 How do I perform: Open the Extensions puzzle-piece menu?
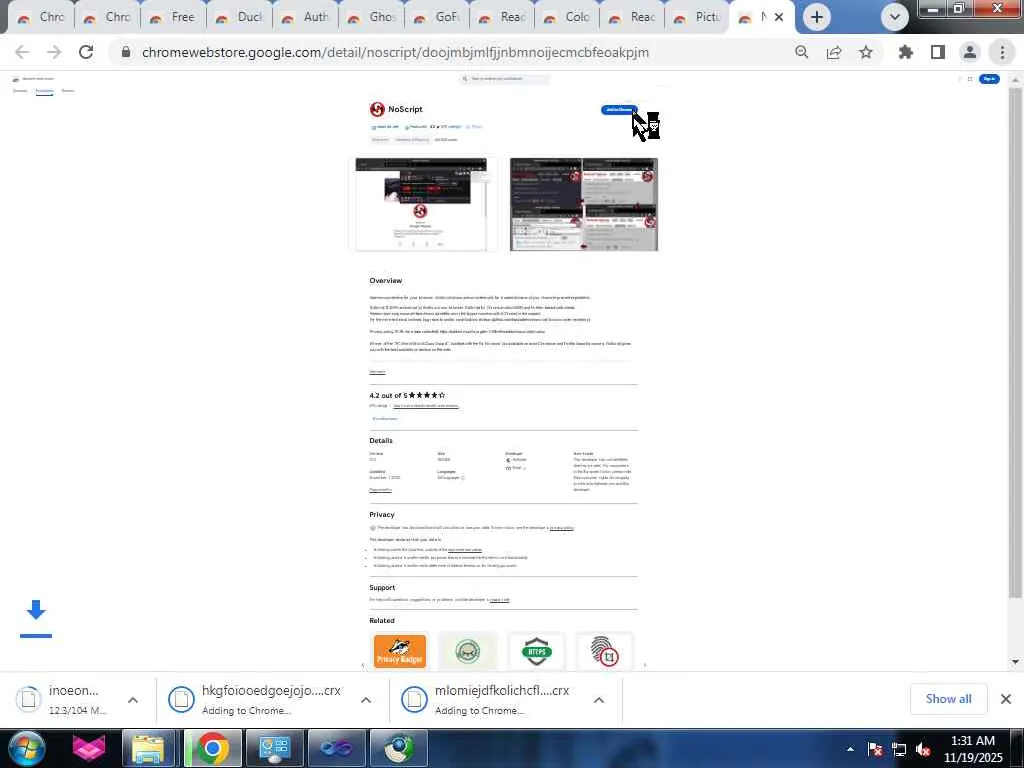(906, 52)
